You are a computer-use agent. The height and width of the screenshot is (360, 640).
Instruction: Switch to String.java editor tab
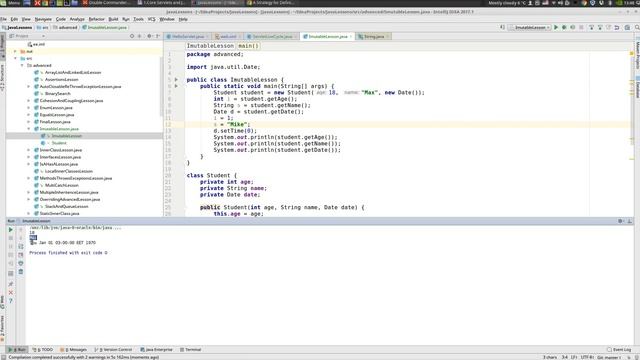373,36
